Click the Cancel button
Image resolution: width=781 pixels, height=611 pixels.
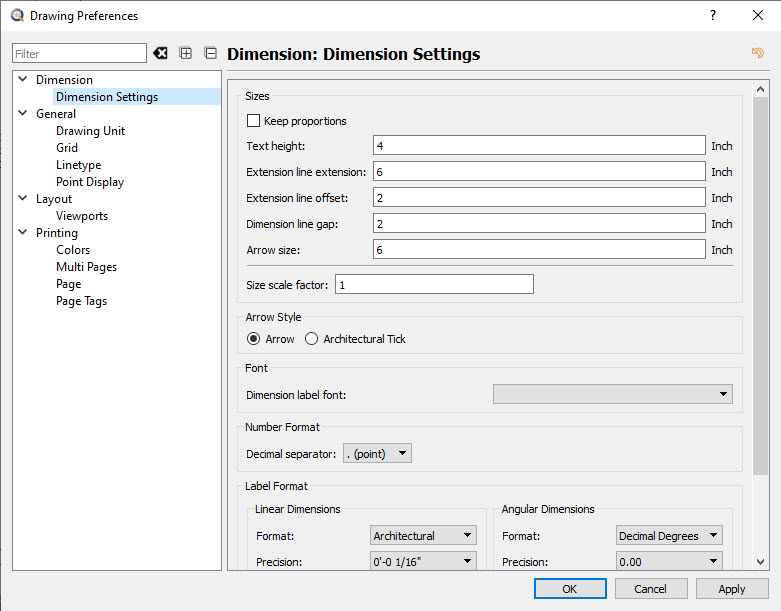click(x=650, y=589)
